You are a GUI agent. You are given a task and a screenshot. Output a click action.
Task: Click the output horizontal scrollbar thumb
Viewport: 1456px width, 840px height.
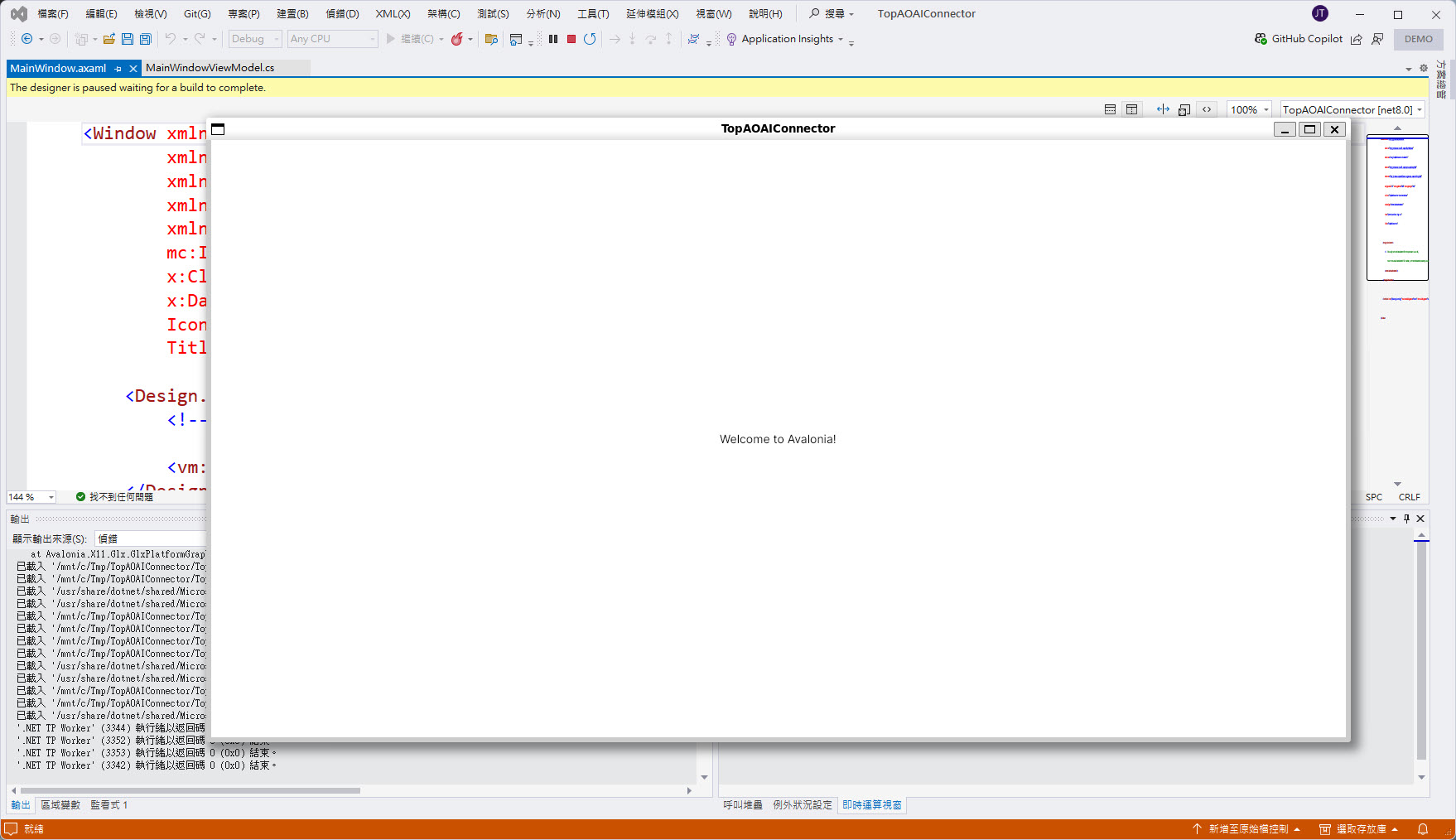tap(190, 790)
